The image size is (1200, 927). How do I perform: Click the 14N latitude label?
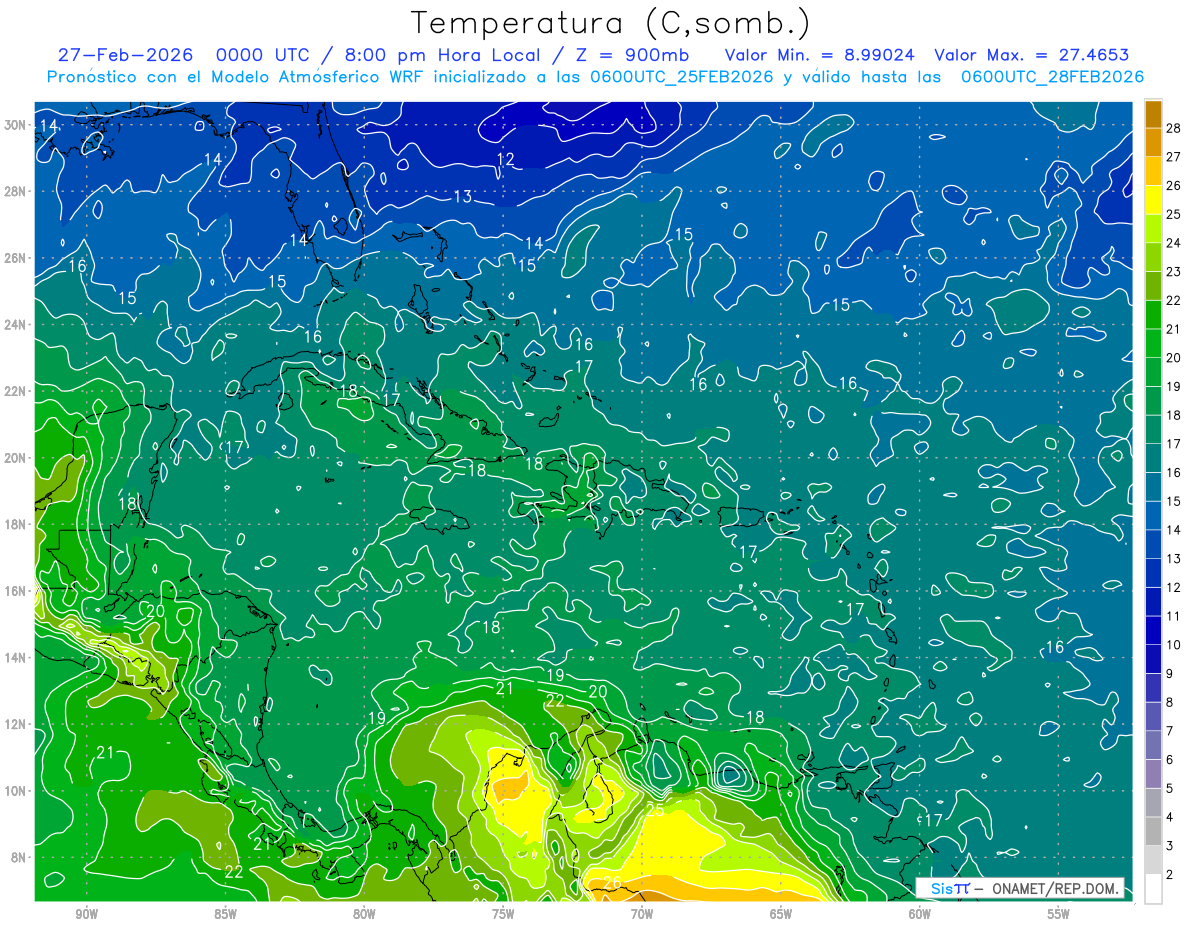pos(15,657)
